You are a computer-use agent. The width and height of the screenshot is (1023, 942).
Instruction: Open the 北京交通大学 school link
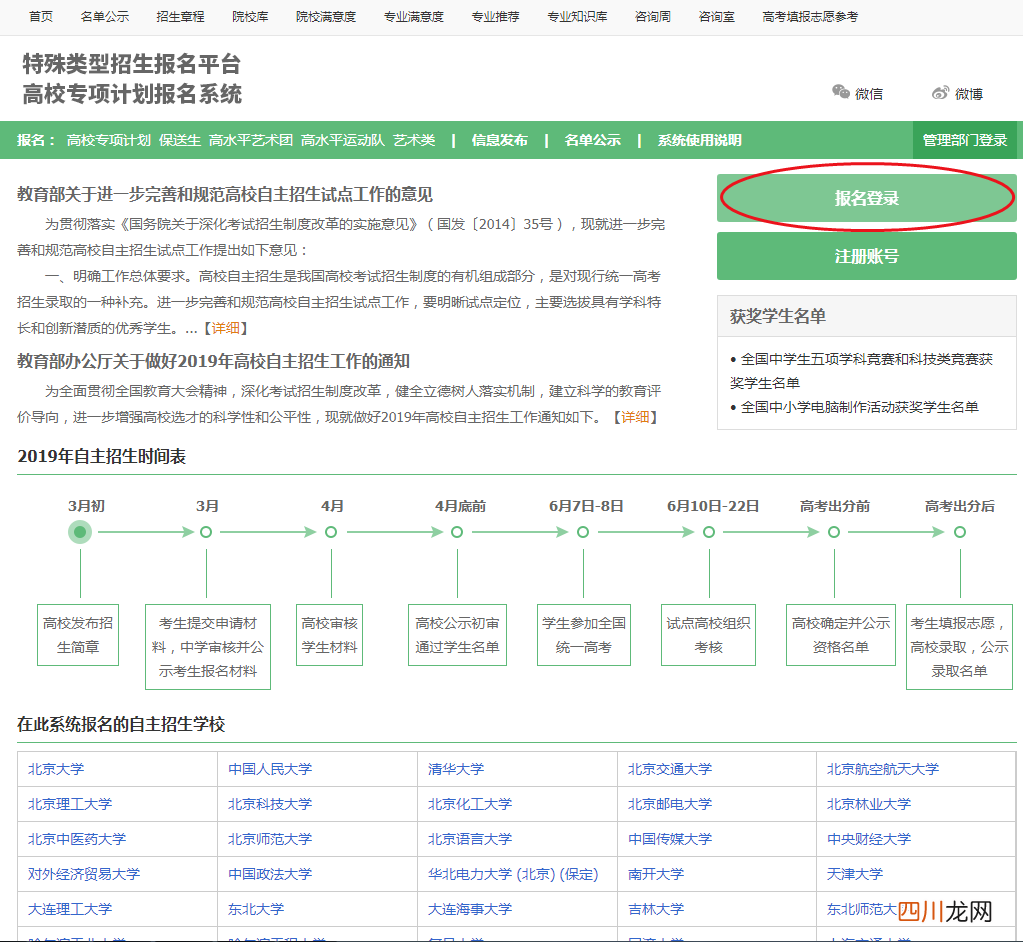pos(670,769)
